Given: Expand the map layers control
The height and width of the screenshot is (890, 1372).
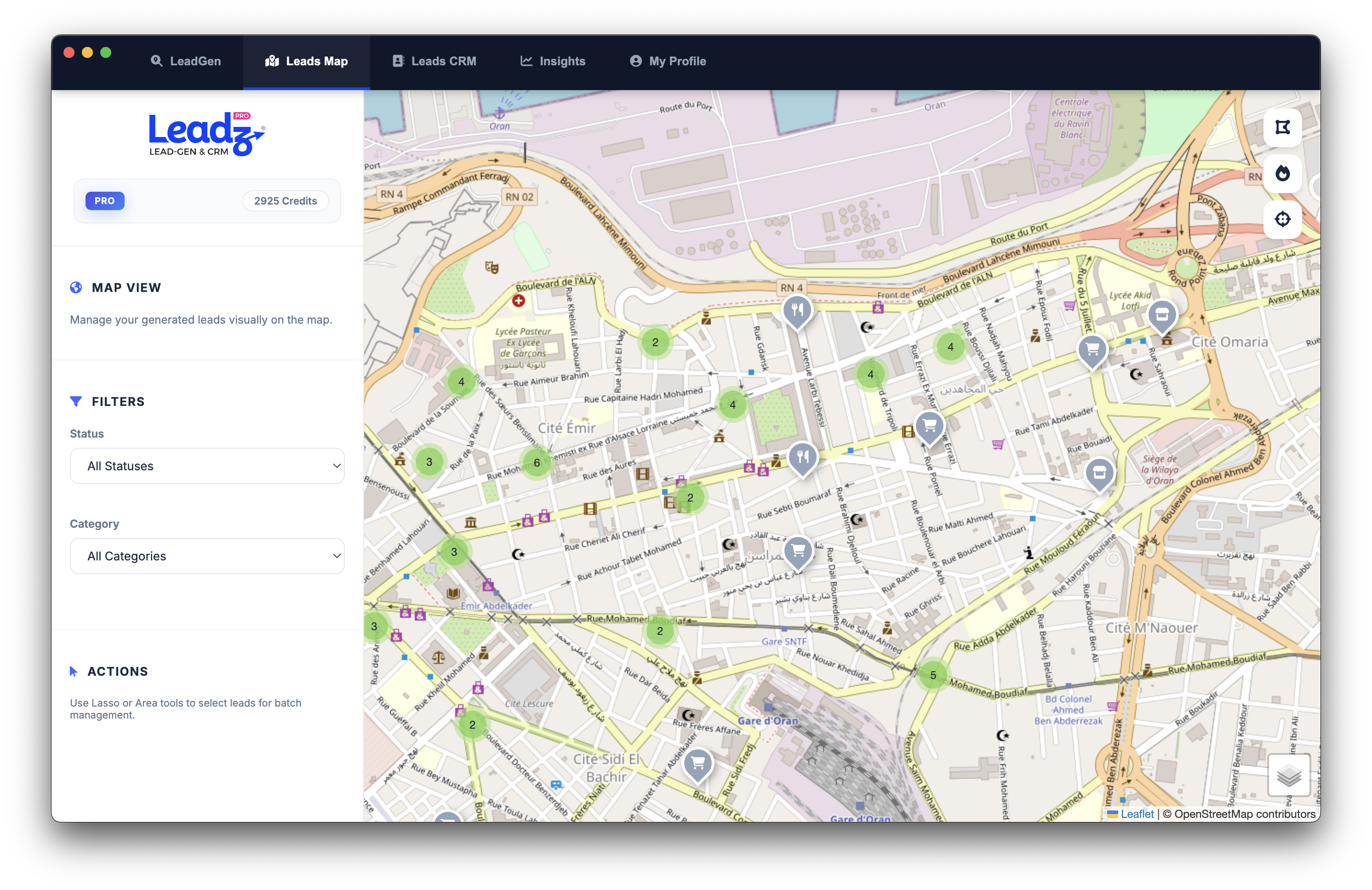Looking at the screenshot, I should pos(1288,776).
